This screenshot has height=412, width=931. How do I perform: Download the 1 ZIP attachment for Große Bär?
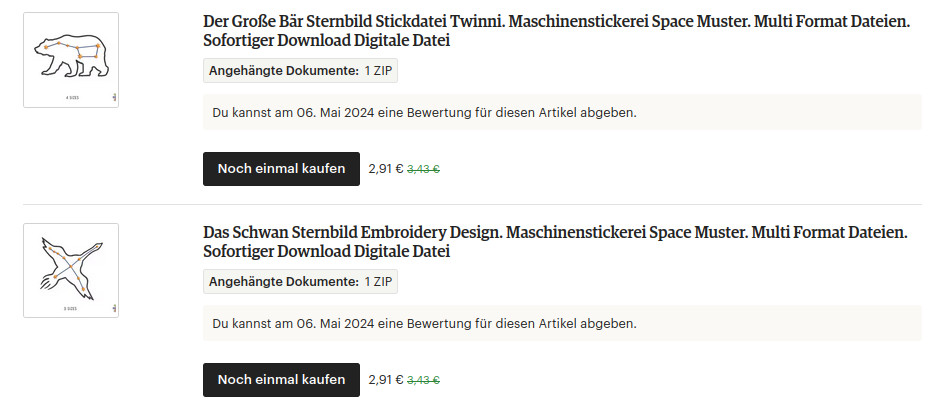coord(300,71)
